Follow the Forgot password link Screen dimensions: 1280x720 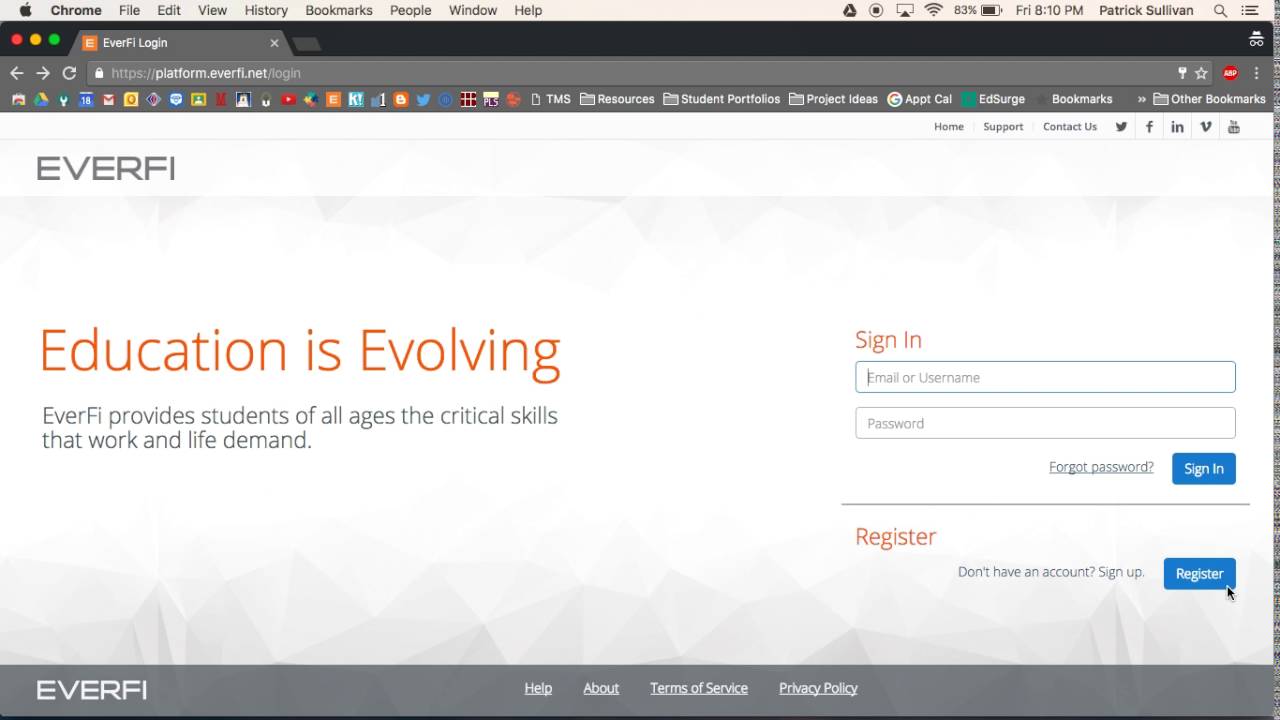click(1101, 467)
